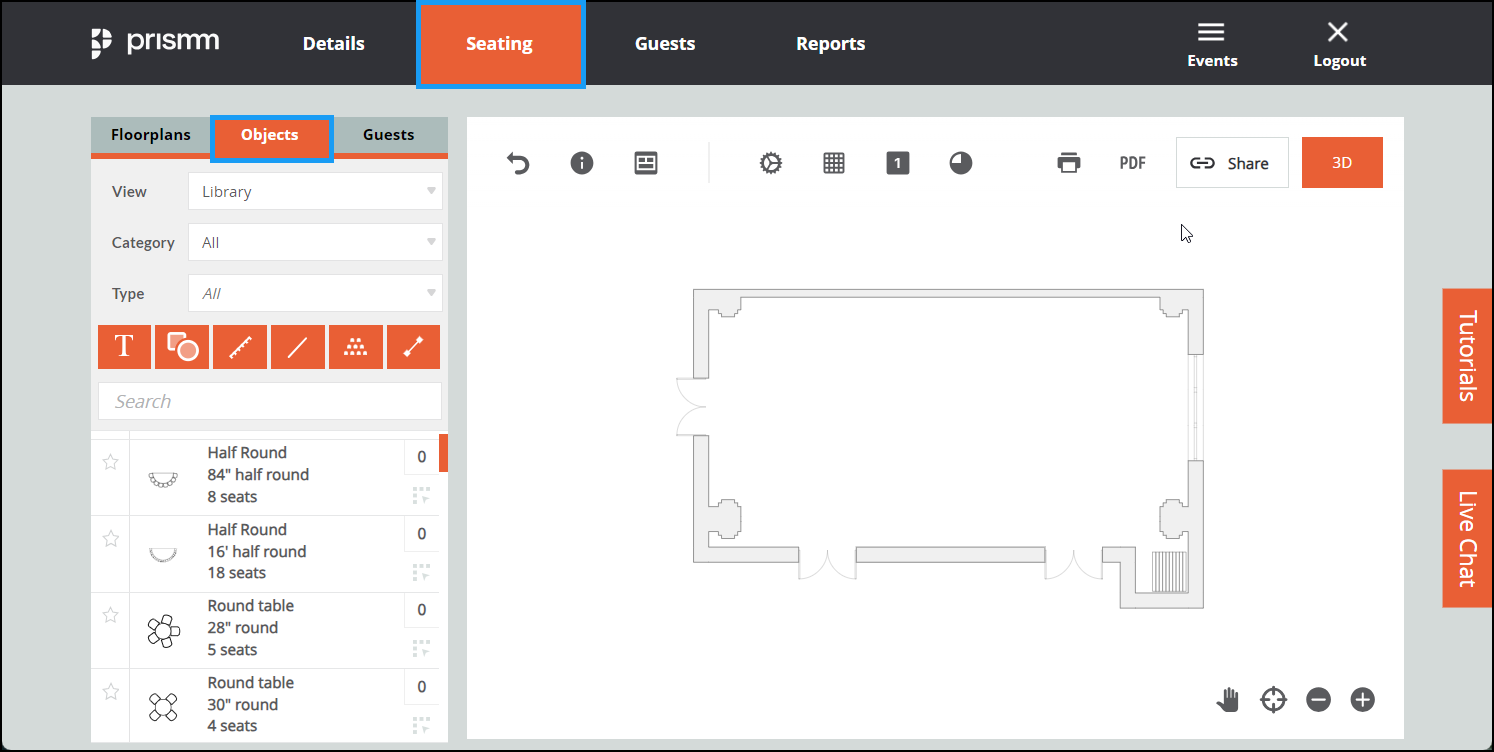Viewport: 1494px width, 752px height.
Task: Open the Details tab
Action: [334, 44]
